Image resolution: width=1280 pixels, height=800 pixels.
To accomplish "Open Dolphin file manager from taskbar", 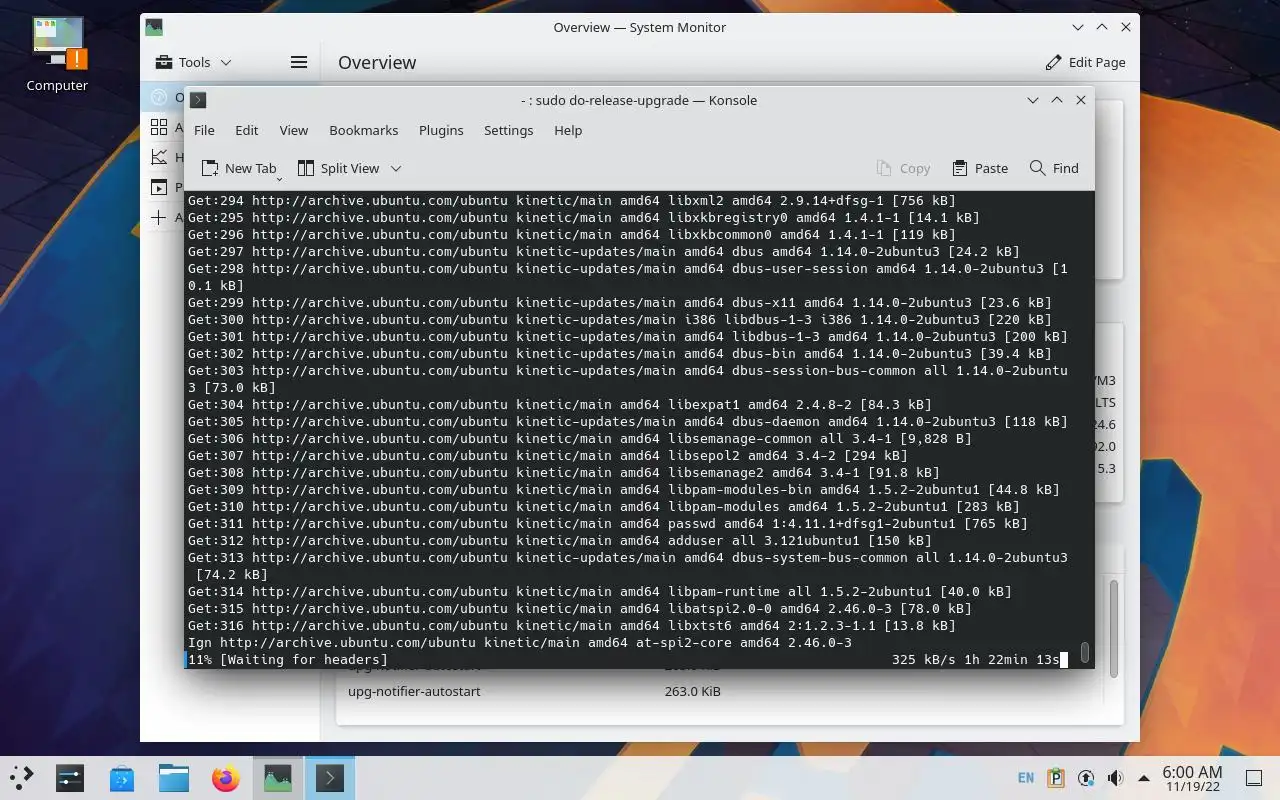I will [x=174, y=777].
